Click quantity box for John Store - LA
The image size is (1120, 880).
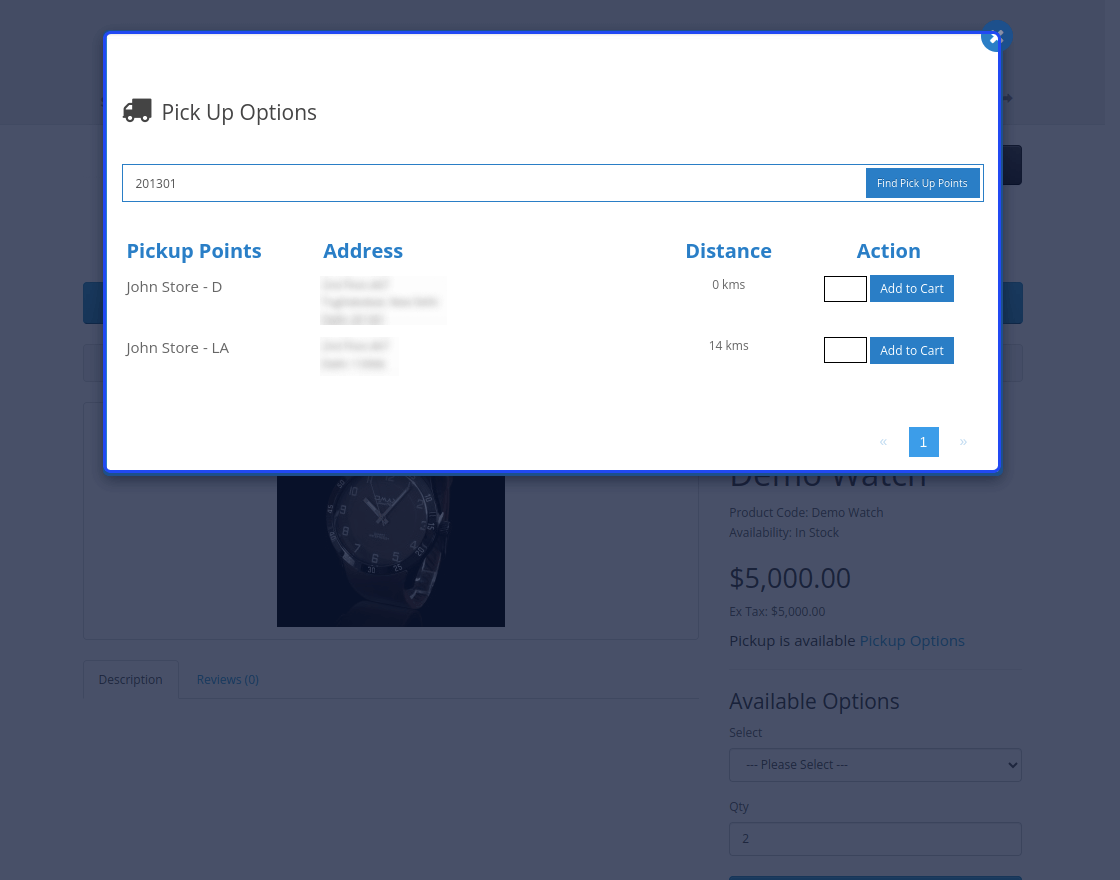[845, 350]
